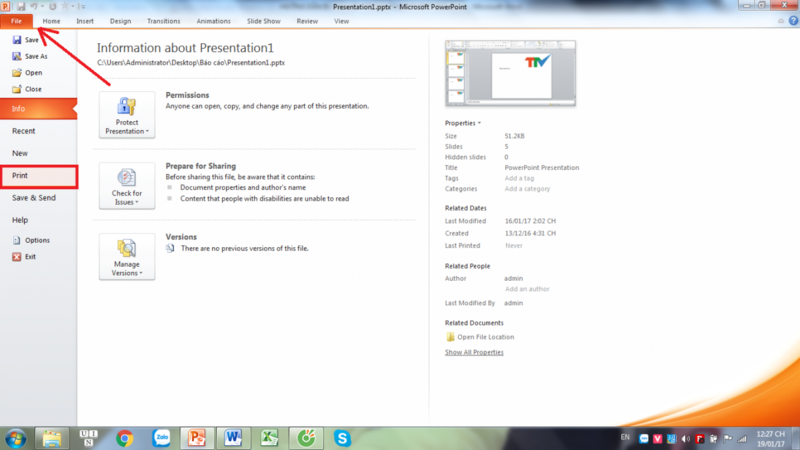
Task: Select Save & Send in the File sidebar
Action: (x=38, y=198)
